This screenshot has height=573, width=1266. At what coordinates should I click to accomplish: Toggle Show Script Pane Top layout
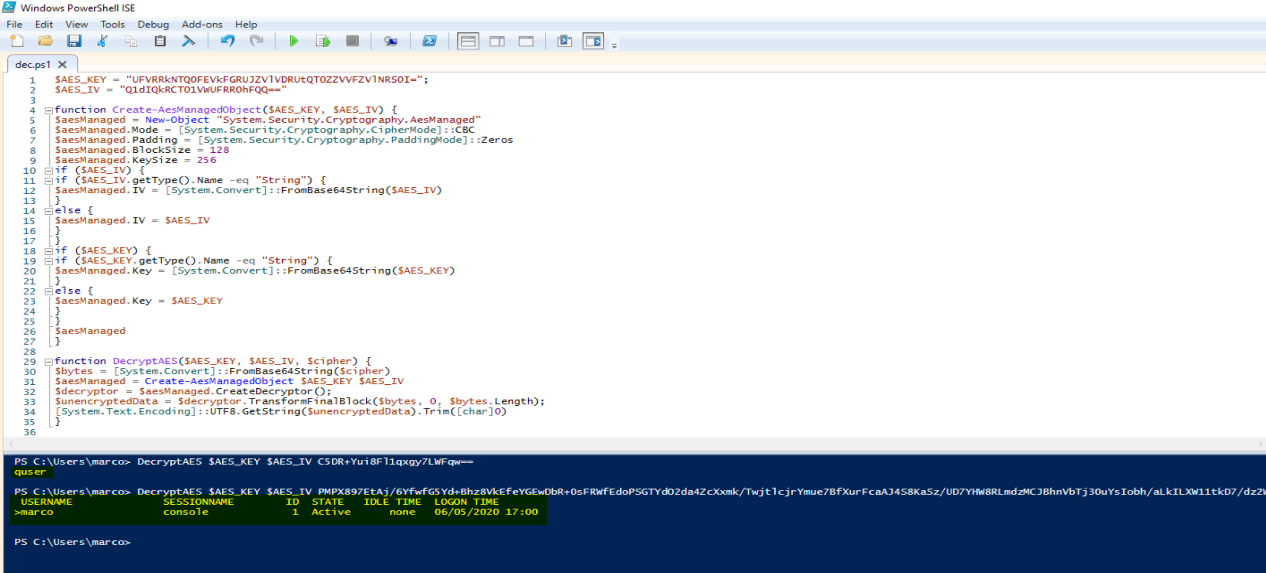coord(468,41)
